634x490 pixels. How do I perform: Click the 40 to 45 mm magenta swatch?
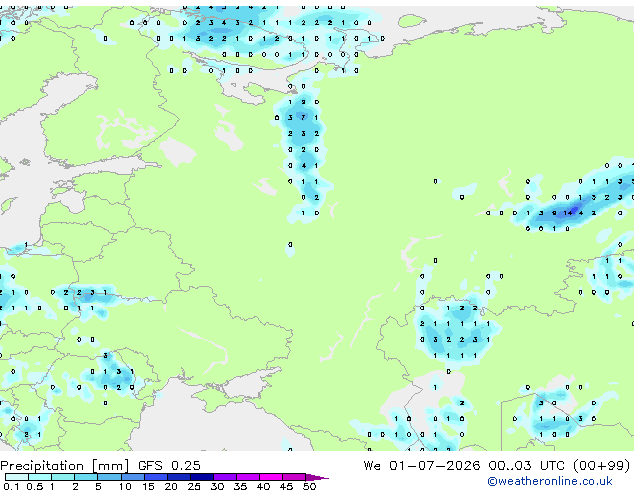coord(271,477)
